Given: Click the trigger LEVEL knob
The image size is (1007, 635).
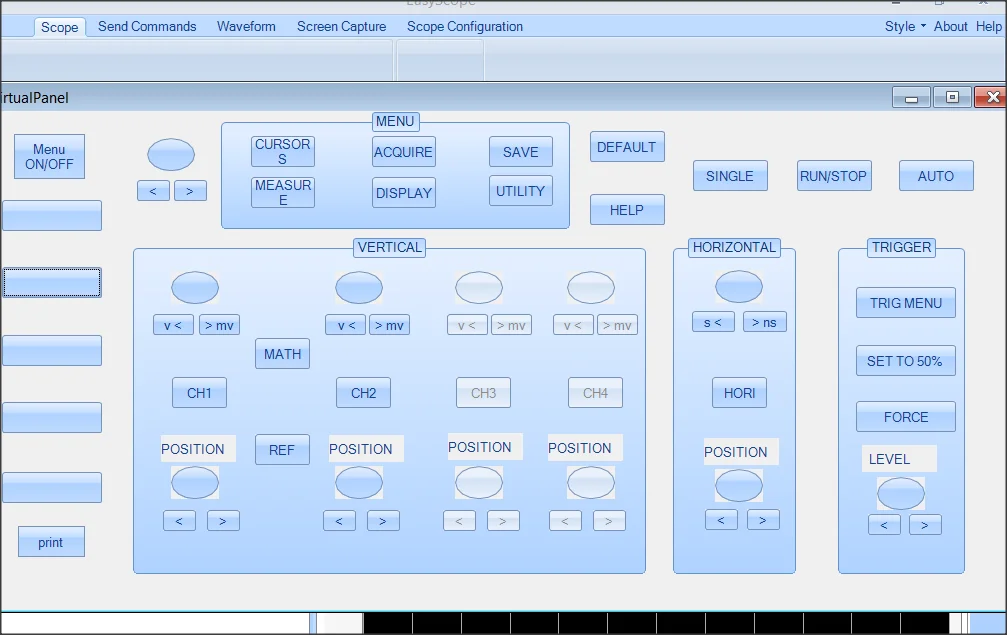Looking at the screenshot, I should coord(900,493).
